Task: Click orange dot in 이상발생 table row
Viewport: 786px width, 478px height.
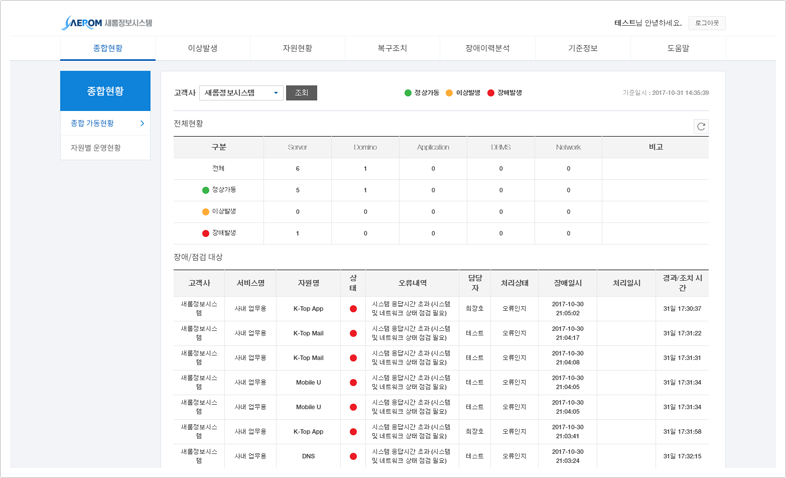Action: [205, 212]
